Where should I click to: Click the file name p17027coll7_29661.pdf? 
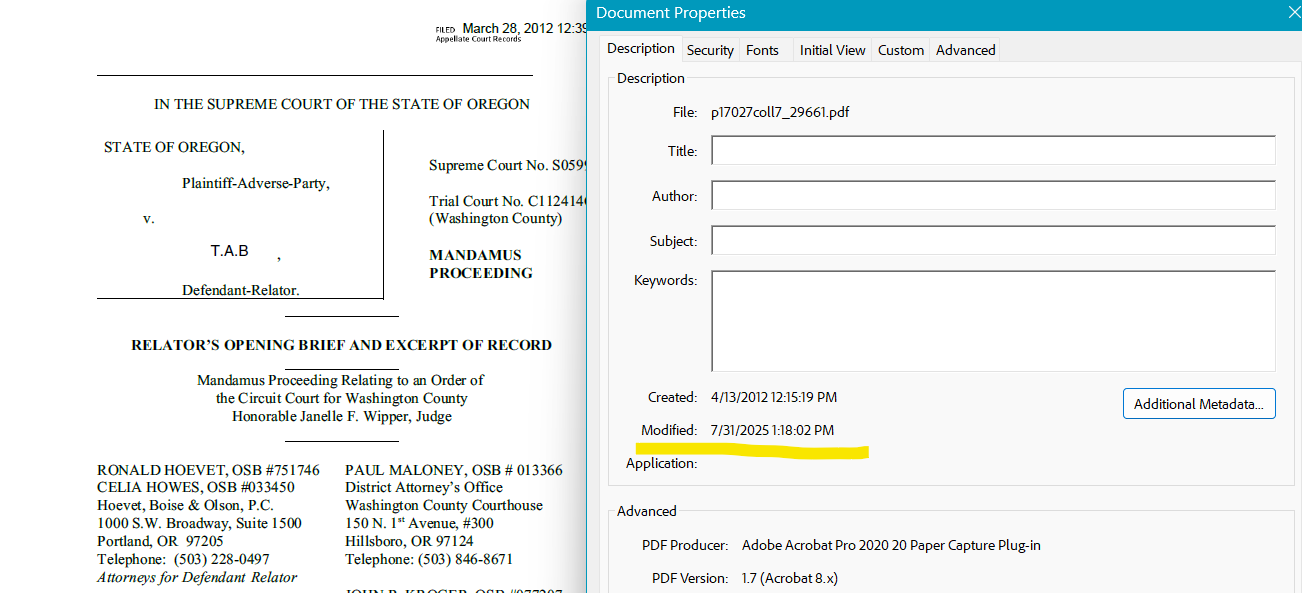click(x=782, y=111)
